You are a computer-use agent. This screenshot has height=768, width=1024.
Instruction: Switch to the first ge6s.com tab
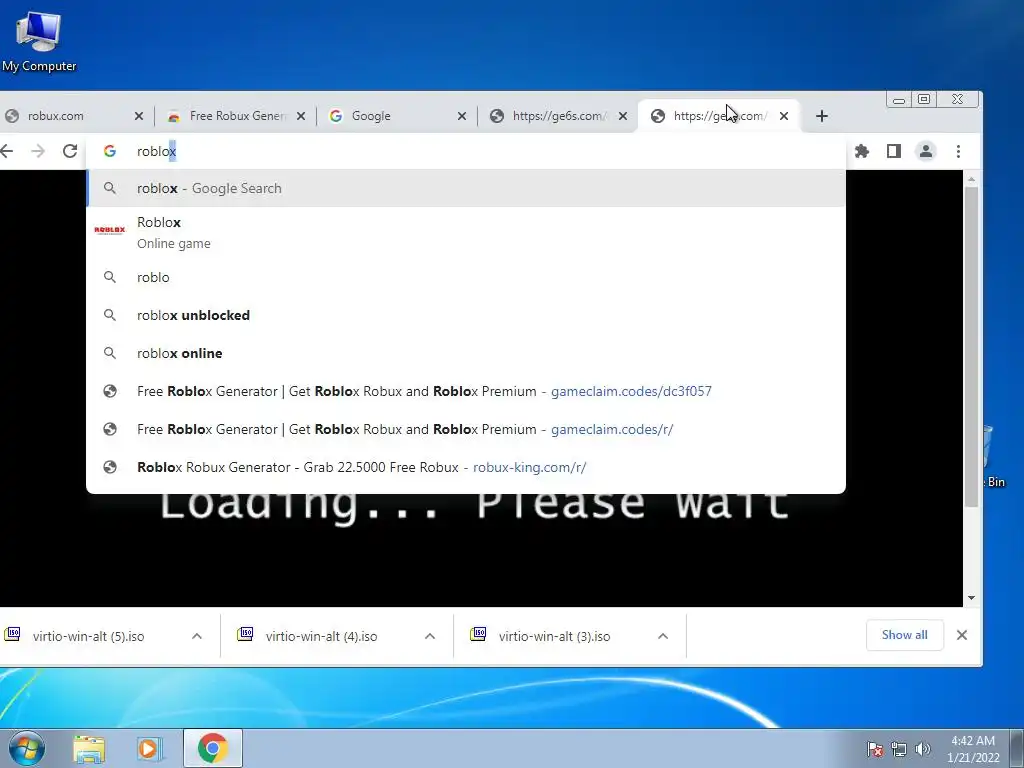coord(552,116)
